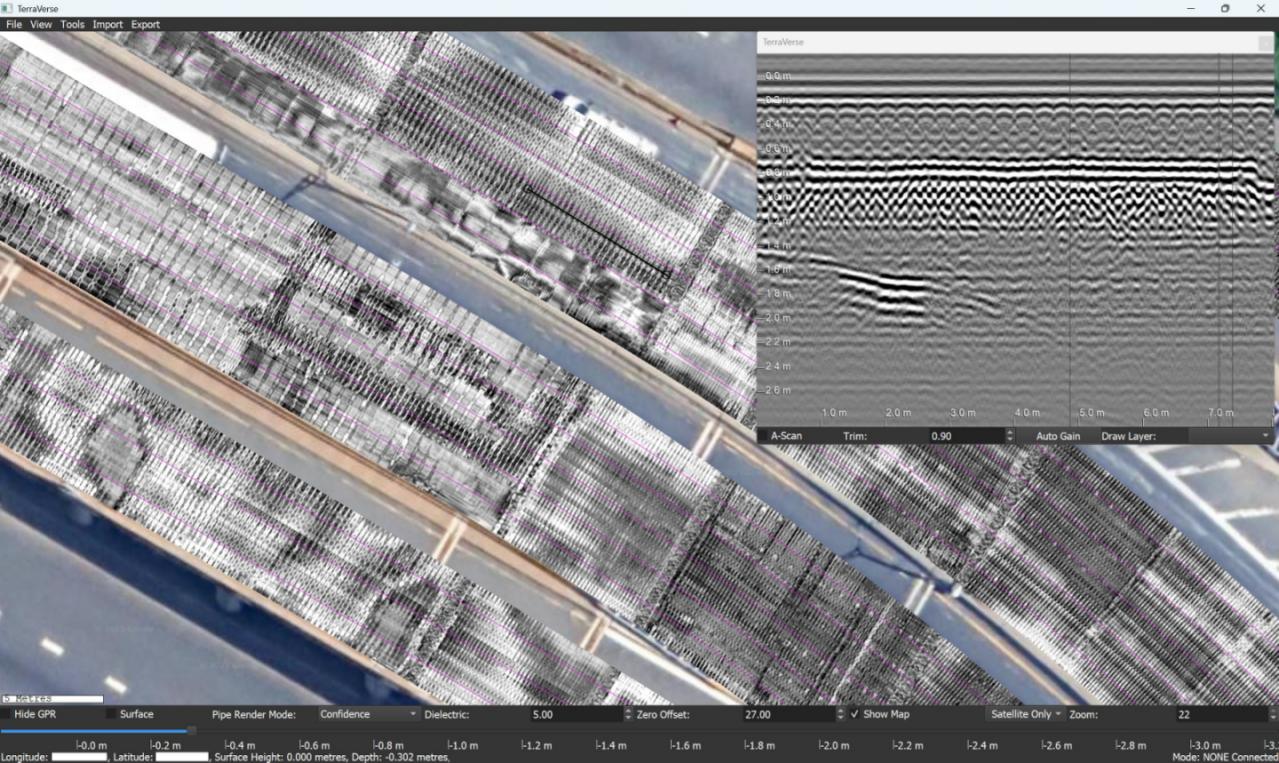Image resolution: width=1279 pixels, height=763 pixels.
Task: Enable the A-Scan checkbox
Action: click(763, 436)
